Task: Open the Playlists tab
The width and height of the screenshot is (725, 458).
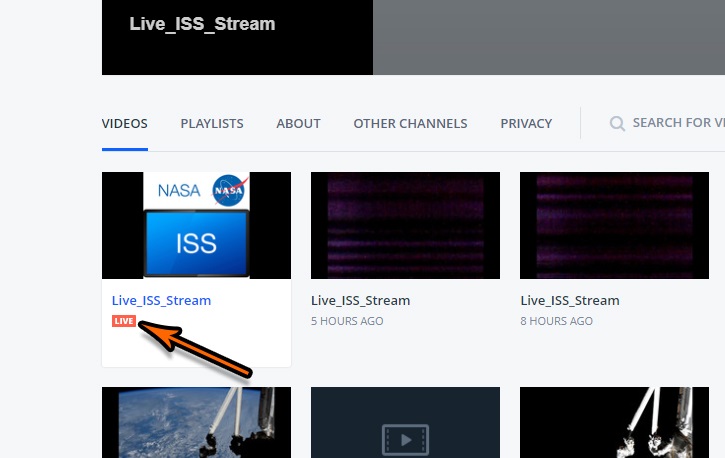Action: [212, 124]
